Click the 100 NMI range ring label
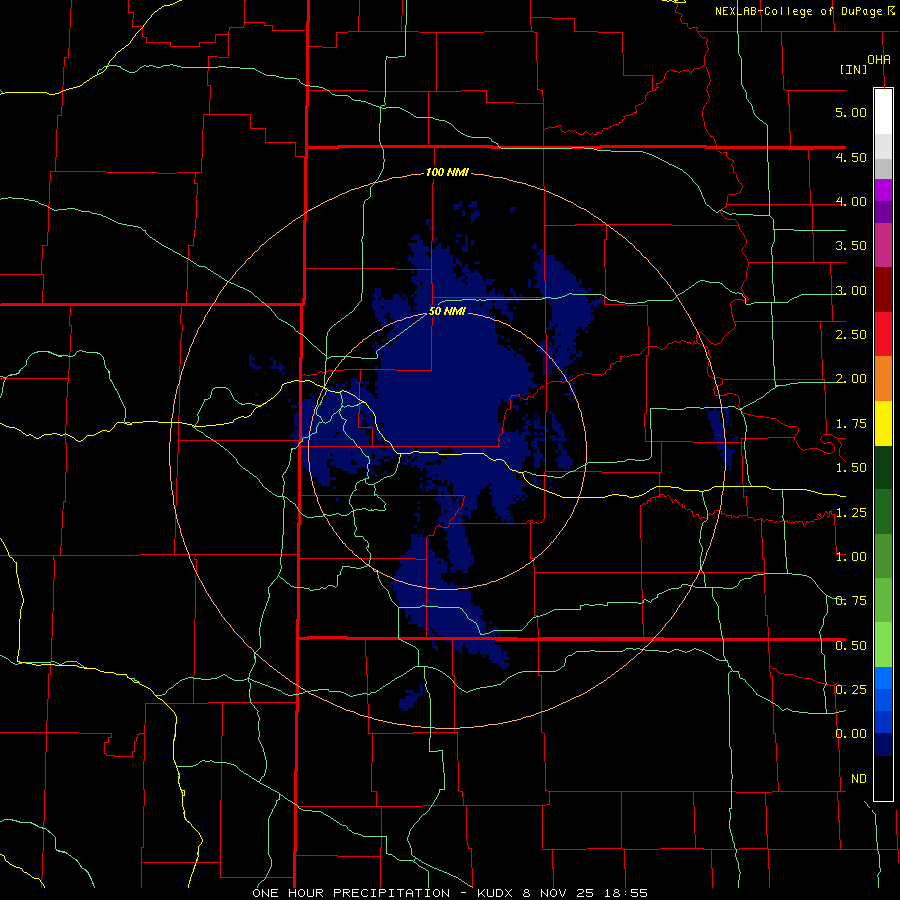 pyautogui.click(x=447, y=172)
